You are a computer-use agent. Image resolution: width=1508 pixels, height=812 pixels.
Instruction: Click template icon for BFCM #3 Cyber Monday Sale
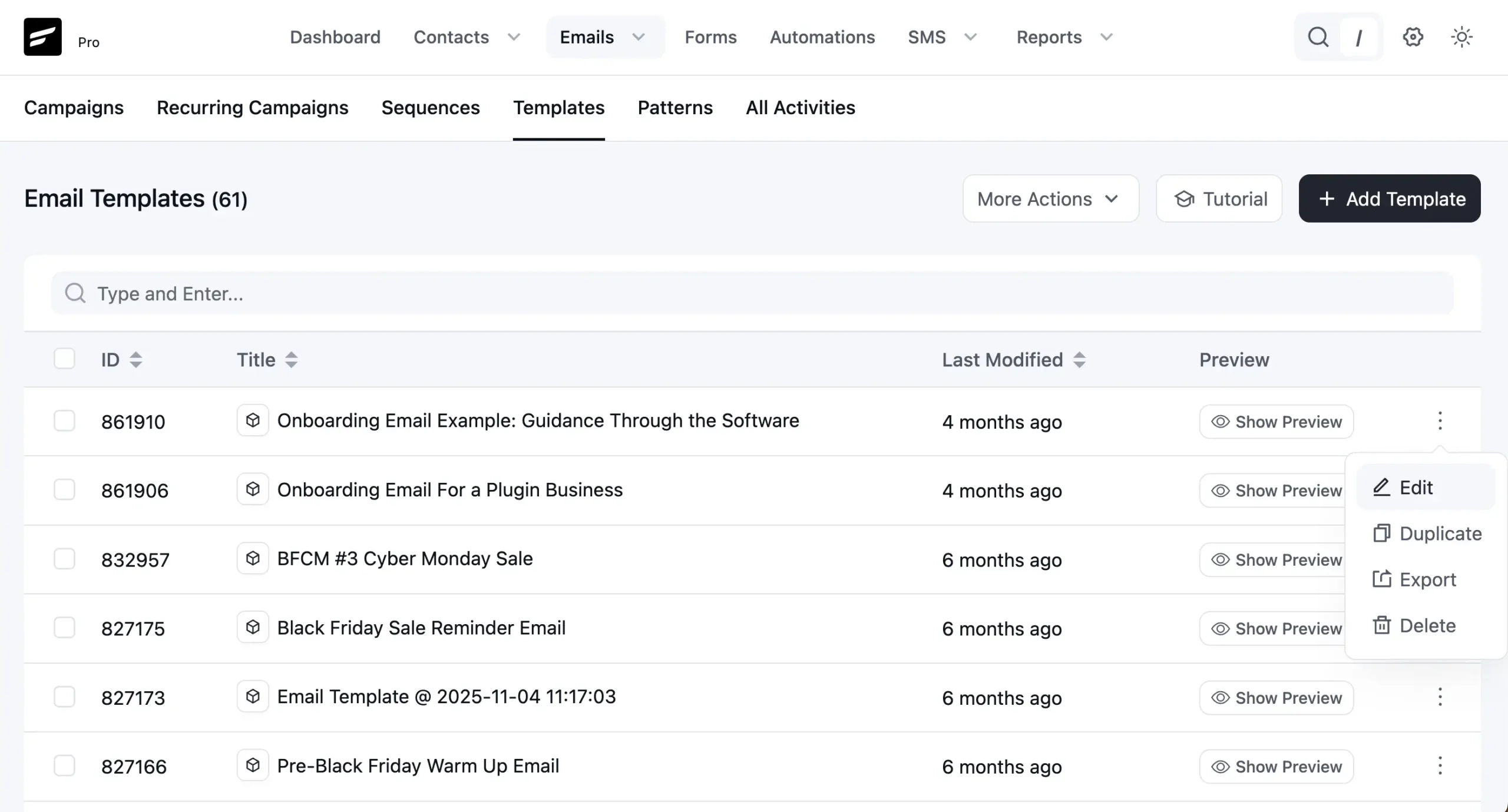point(253,558)
